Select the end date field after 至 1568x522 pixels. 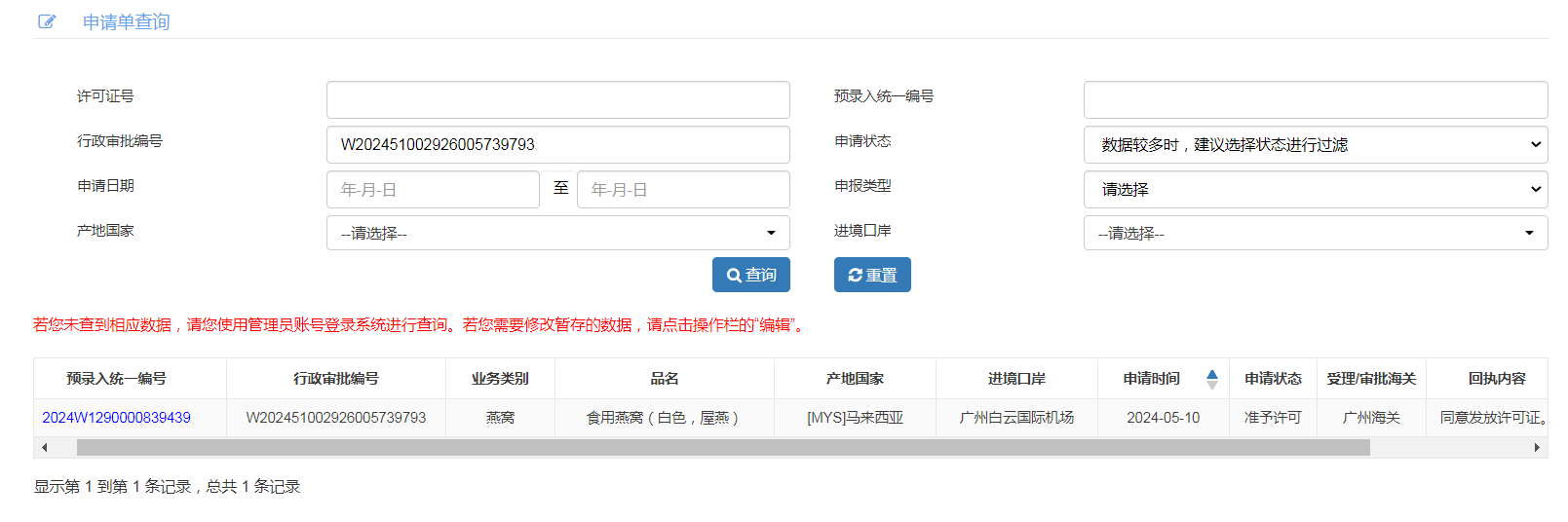[x=682, y=190]
